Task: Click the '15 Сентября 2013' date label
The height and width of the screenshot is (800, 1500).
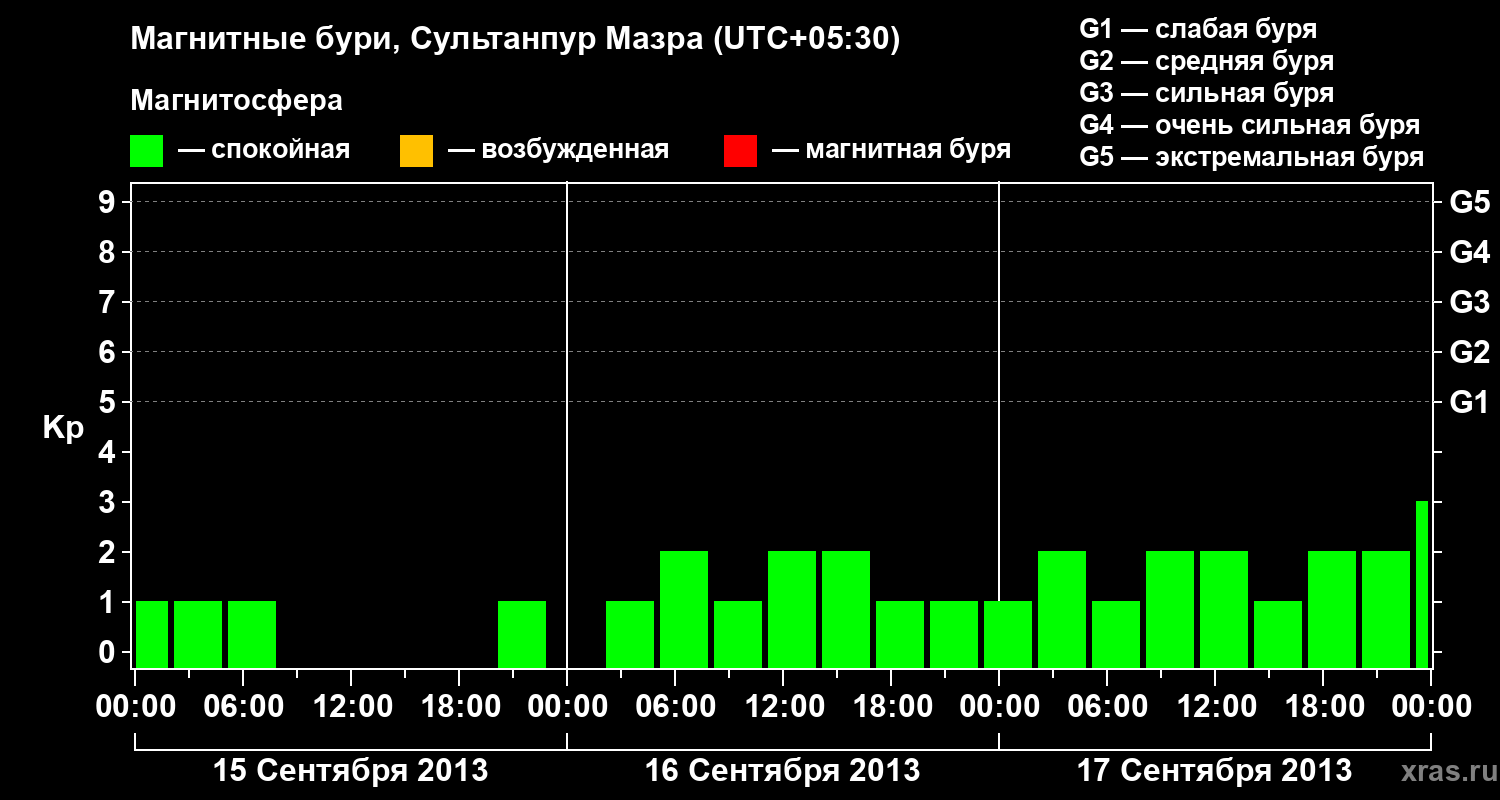Action: tap(351, 770)
